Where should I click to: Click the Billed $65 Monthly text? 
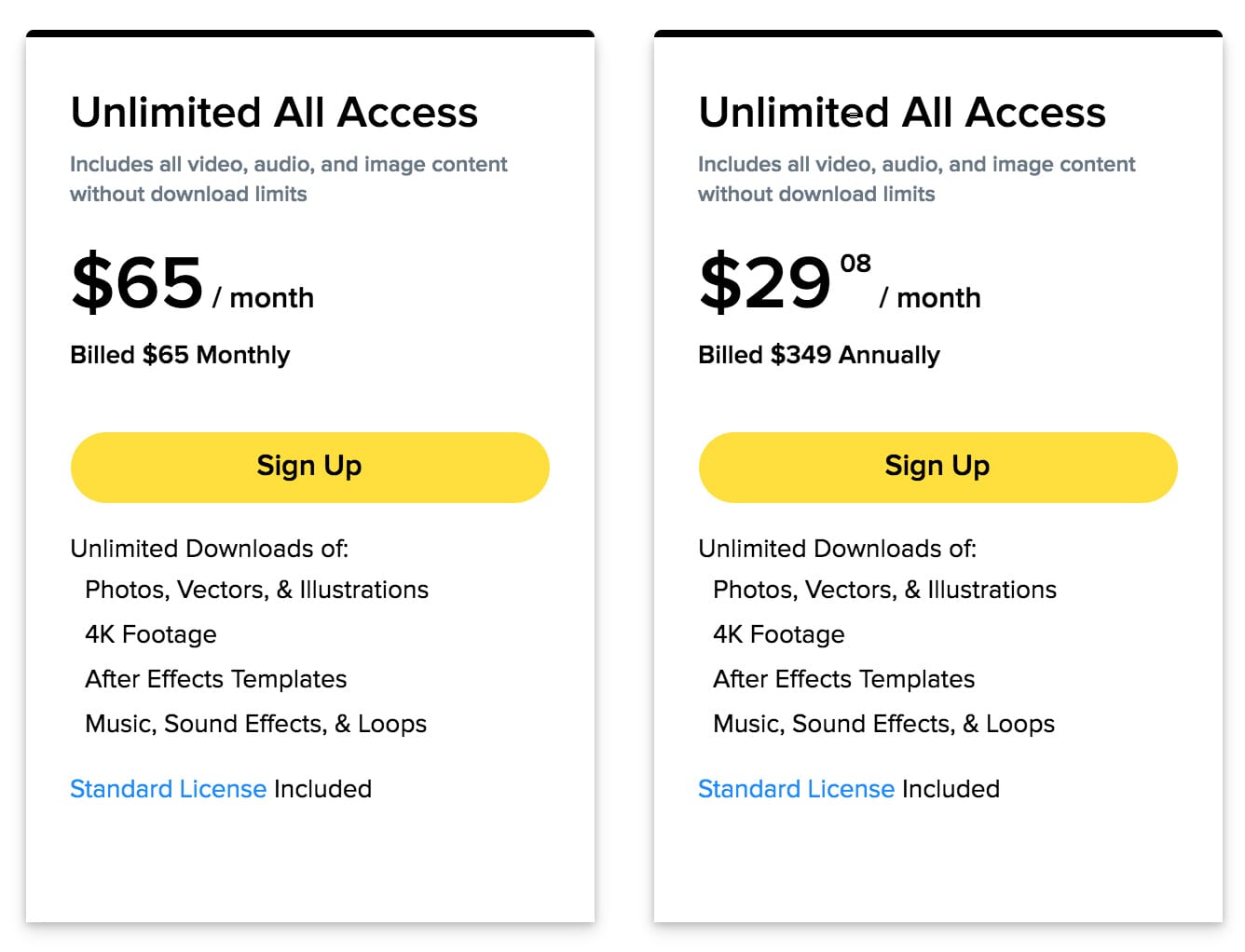[x=180, y=355]
